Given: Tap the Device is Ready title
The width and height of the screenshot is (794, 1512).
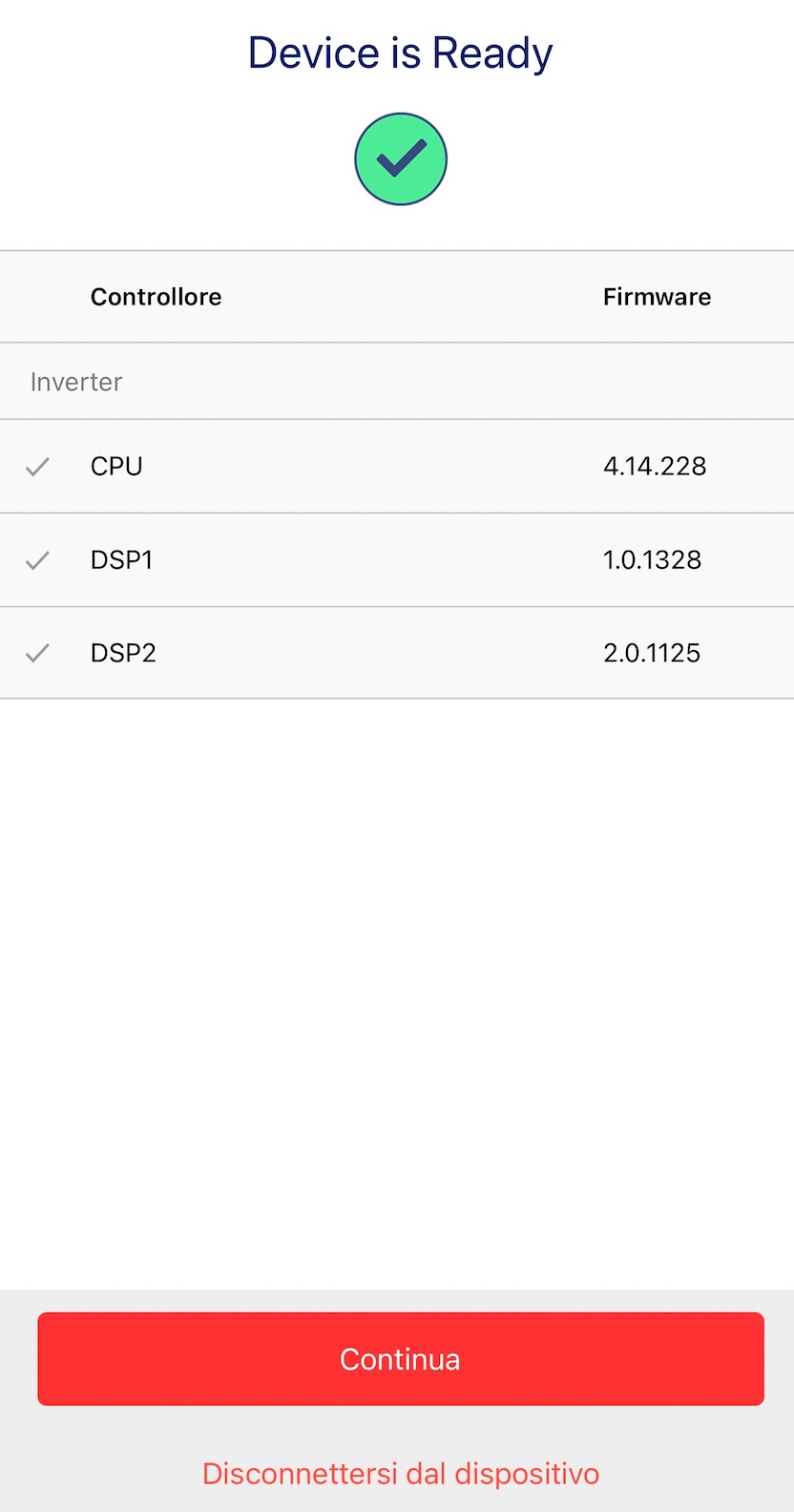Looking at the screenshot, I should (400, 52).
